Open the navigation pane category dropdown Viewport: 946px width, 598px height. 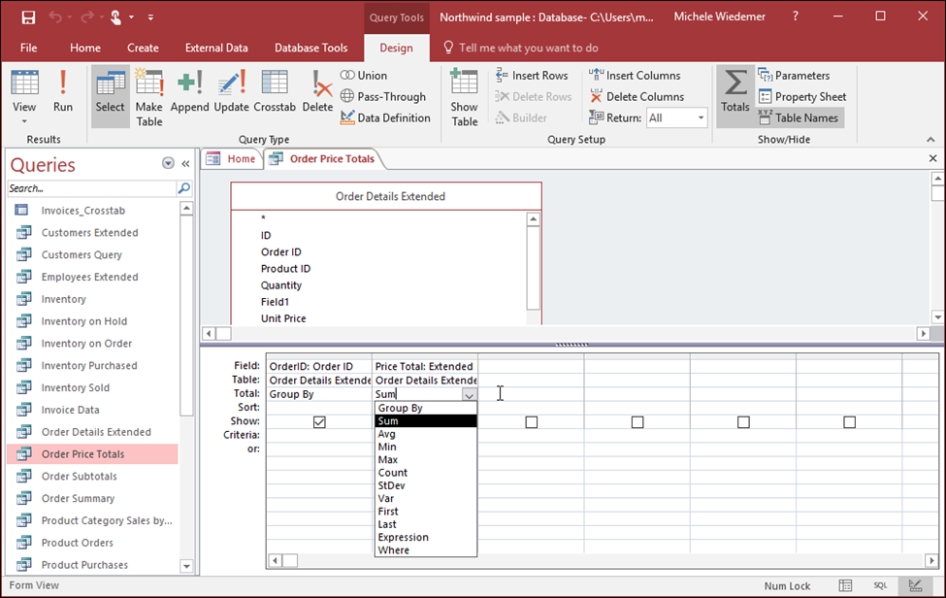pos(168,164)
